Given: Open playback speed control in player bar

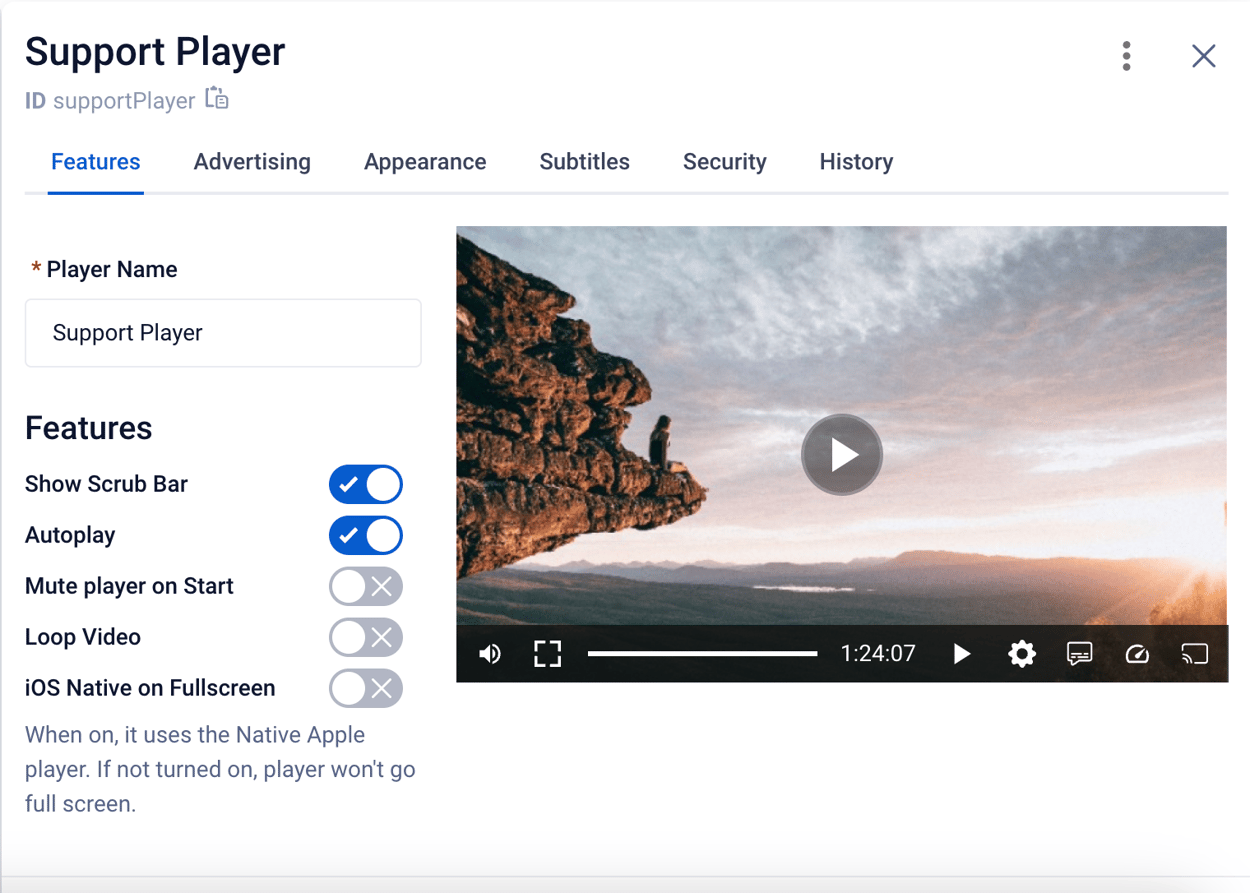Looking at the screenshot, I should click(x=1137, y=654).
